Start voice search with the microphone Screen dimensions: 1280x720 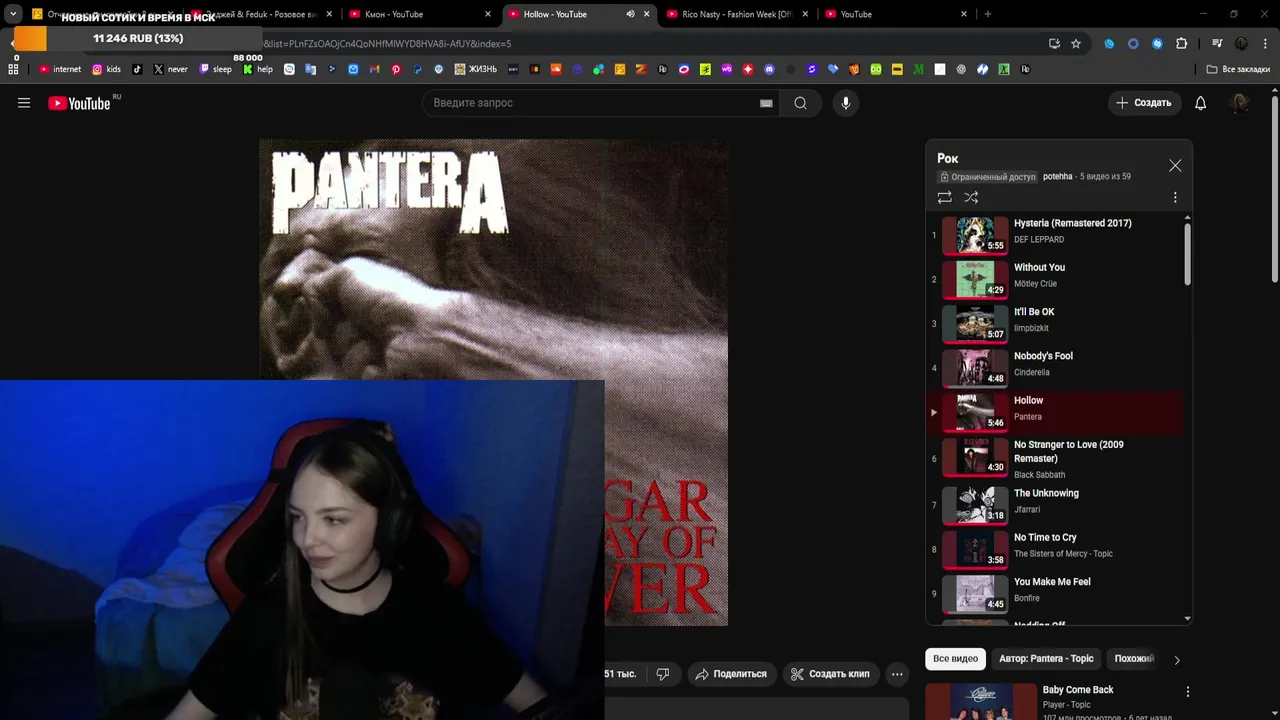click(x=845, y=103)
